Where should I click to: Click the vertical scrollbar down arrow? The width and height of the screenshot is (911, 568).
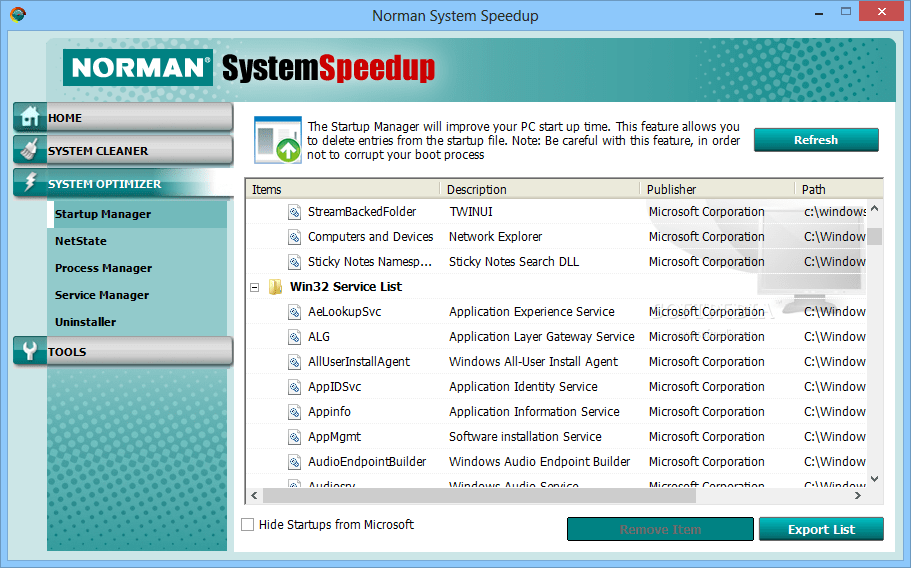coord(874,479)
